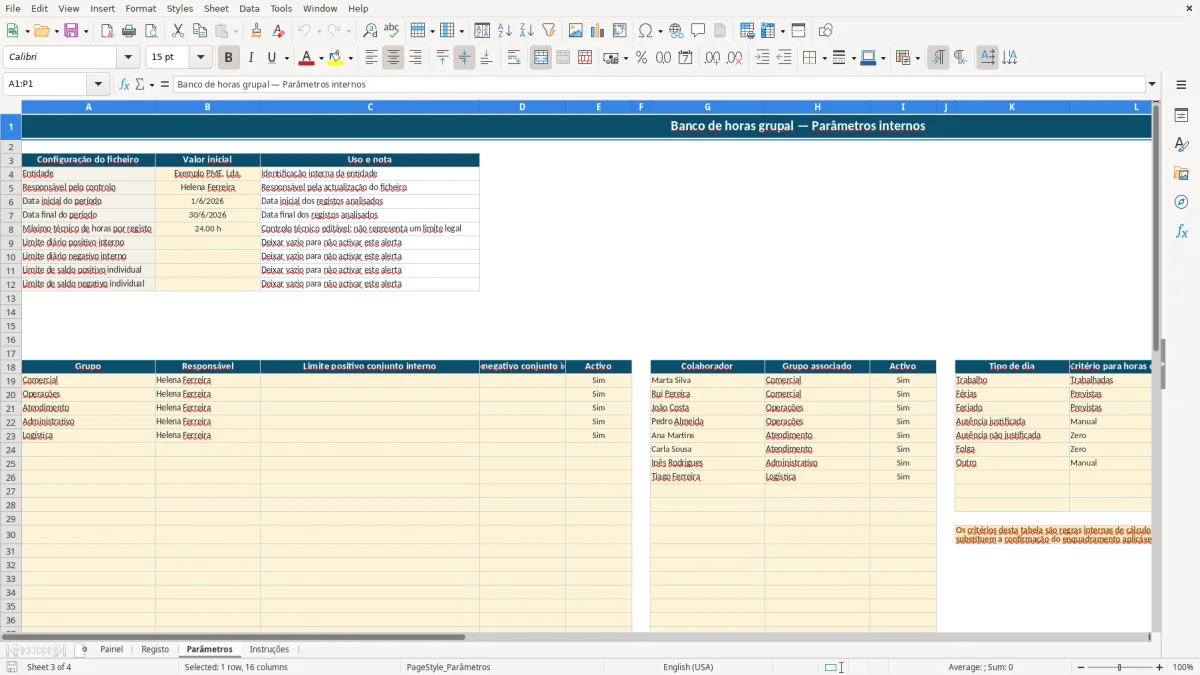Format as date icon
Viewport: 1200px width, 675px height.
click(x=685, y=58)
